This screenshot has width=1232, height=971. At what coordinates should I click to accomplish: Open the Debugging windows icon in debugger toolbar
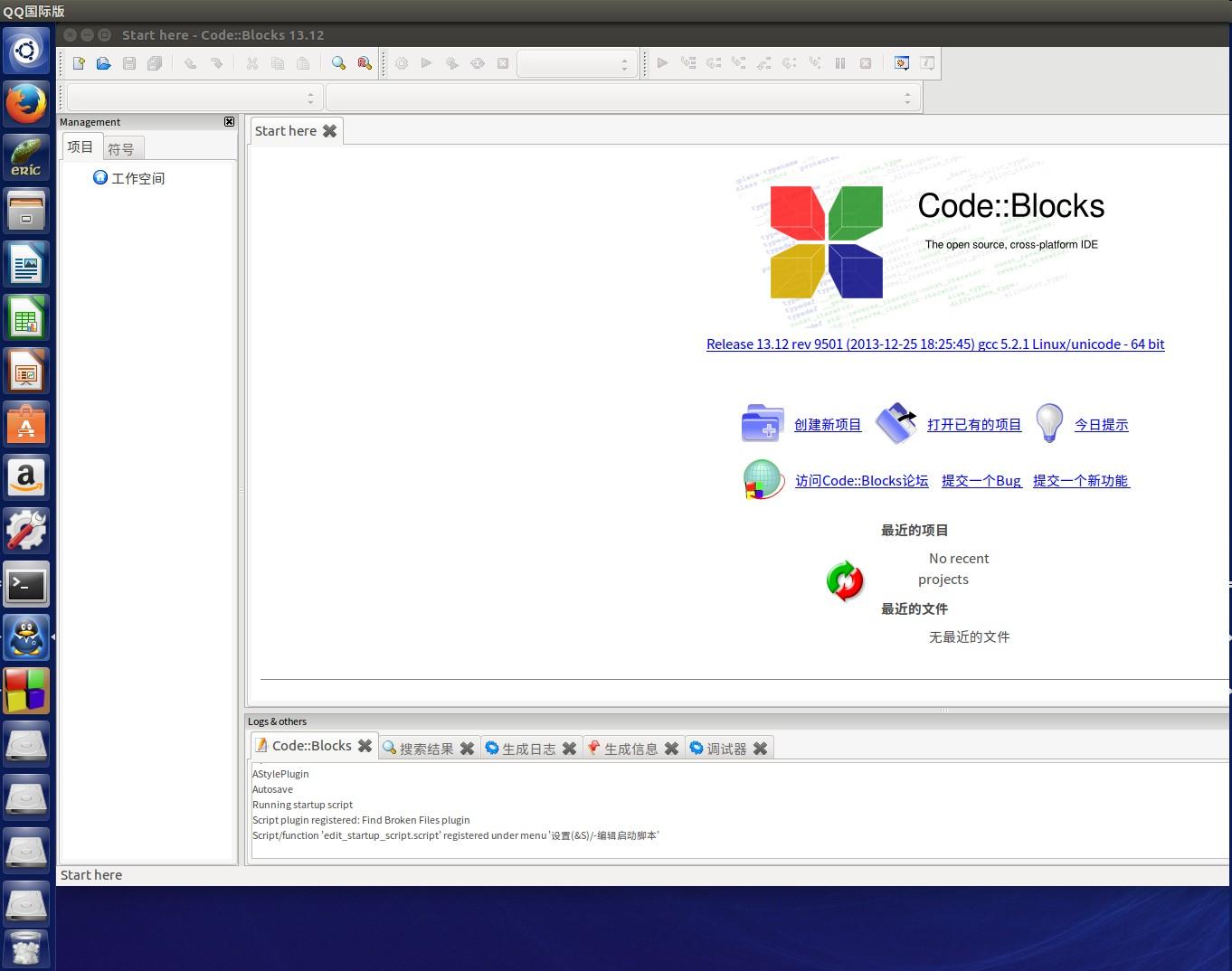tap(901, 63)
